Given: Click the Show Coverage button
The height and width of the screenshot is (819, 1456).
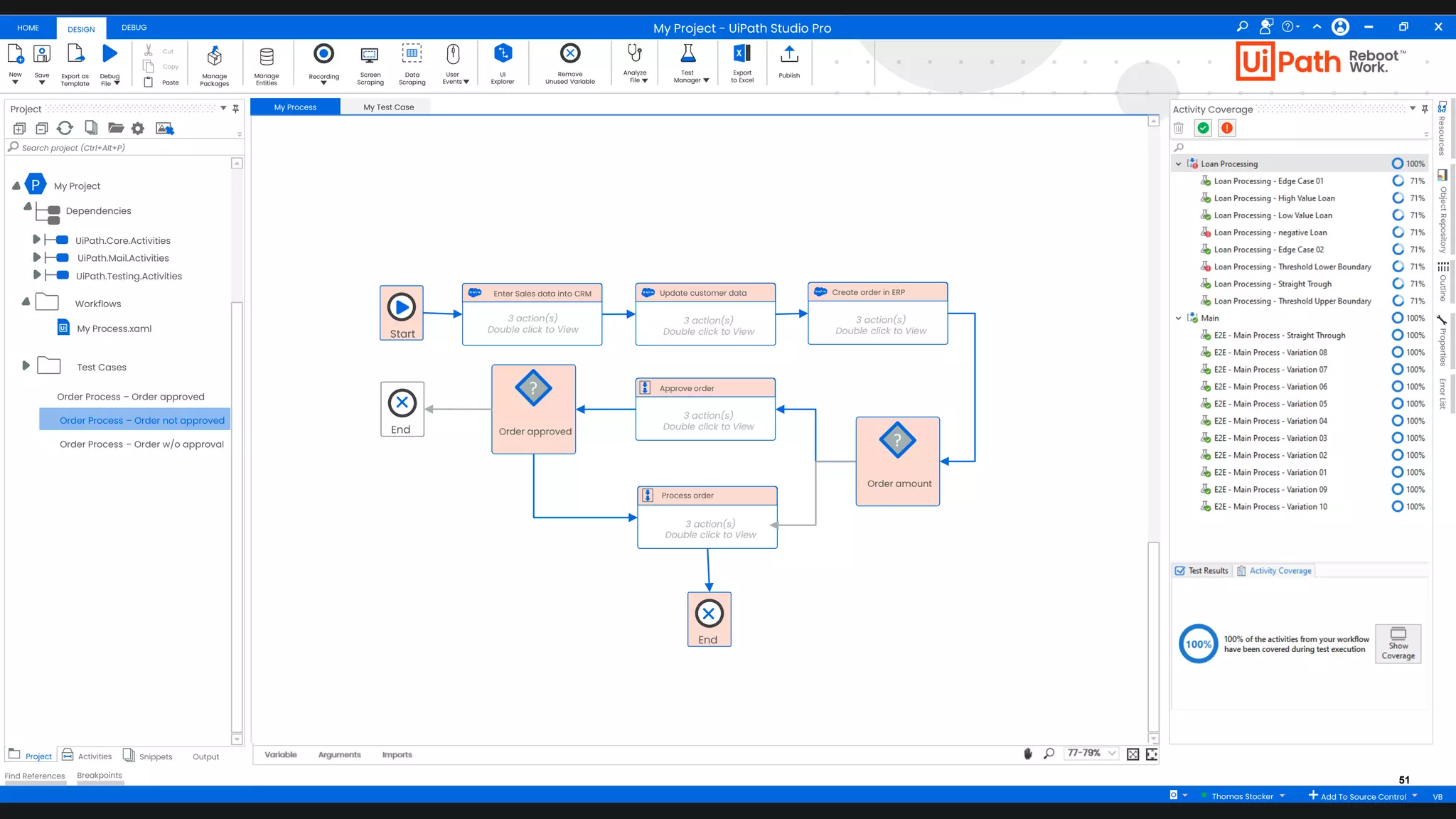Looking at the screenshot, I should [1398, 643].
